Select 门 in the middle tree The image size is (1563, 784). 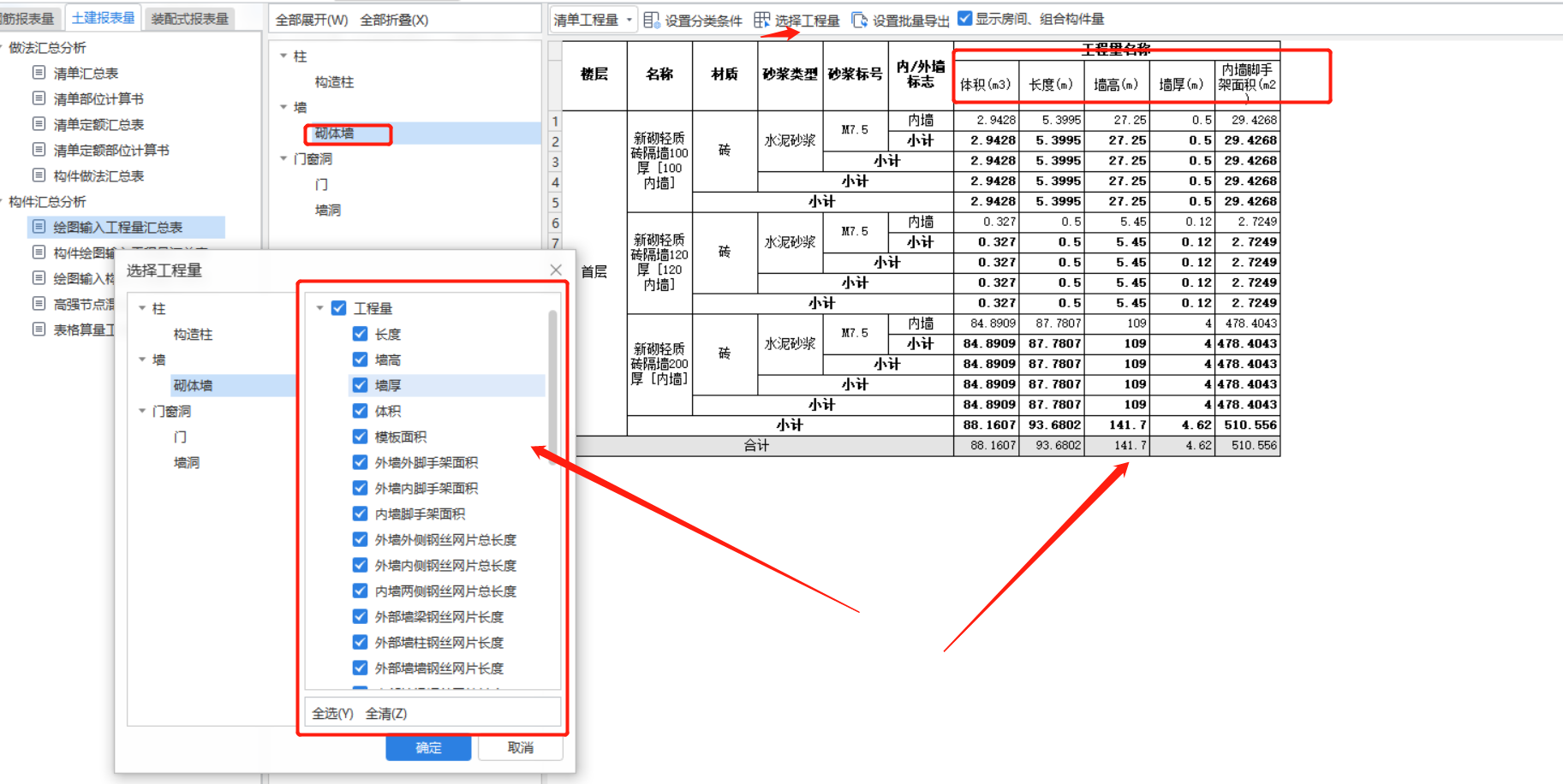point(321,184)
